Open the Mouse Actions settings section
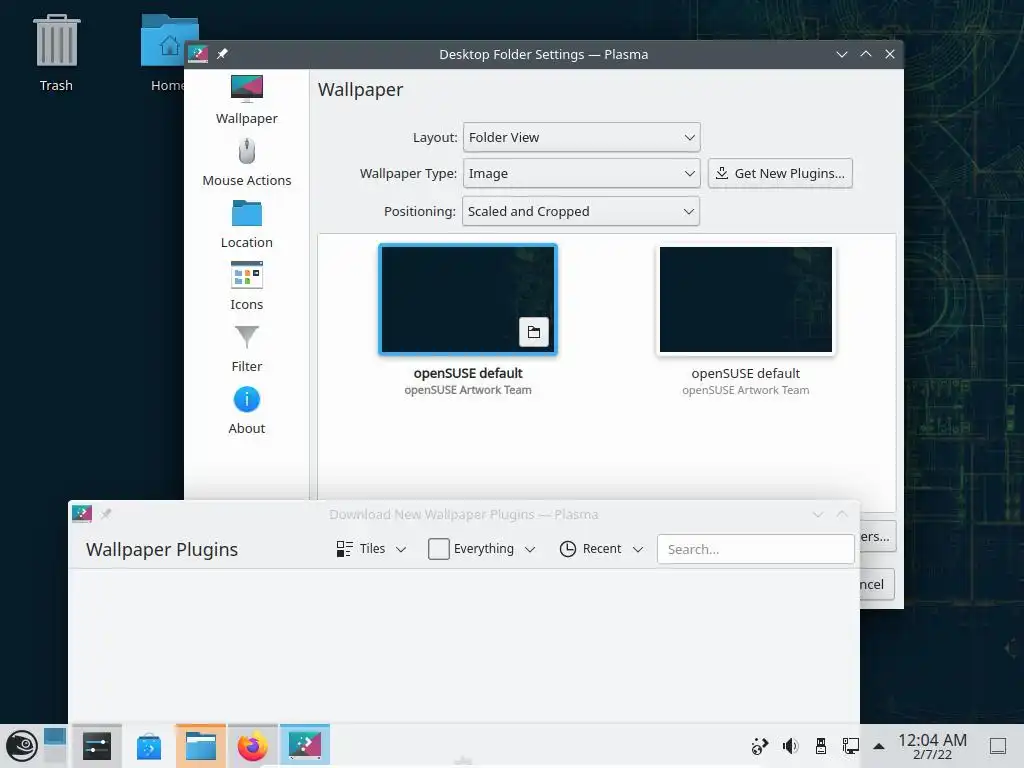 tap(246, 161)
